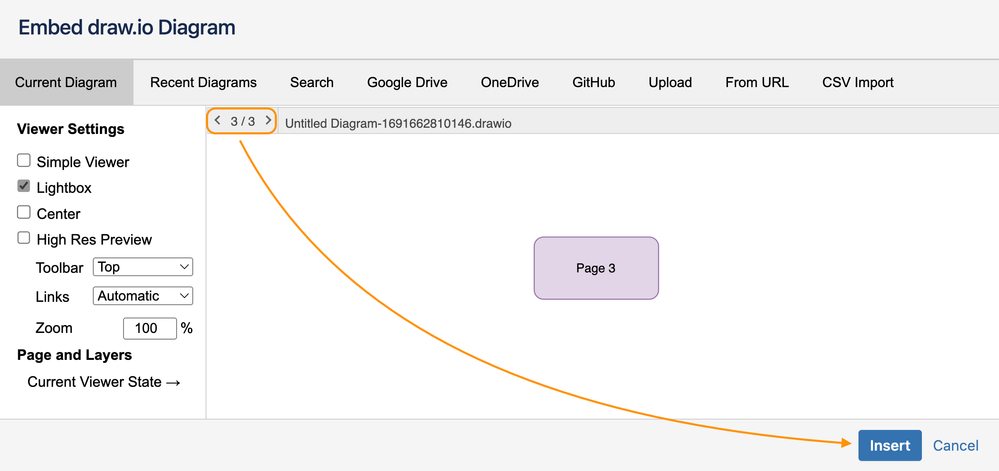Go to the previous diagram page
Viewport: 999px width, 471px height.
tap(217, 120)
